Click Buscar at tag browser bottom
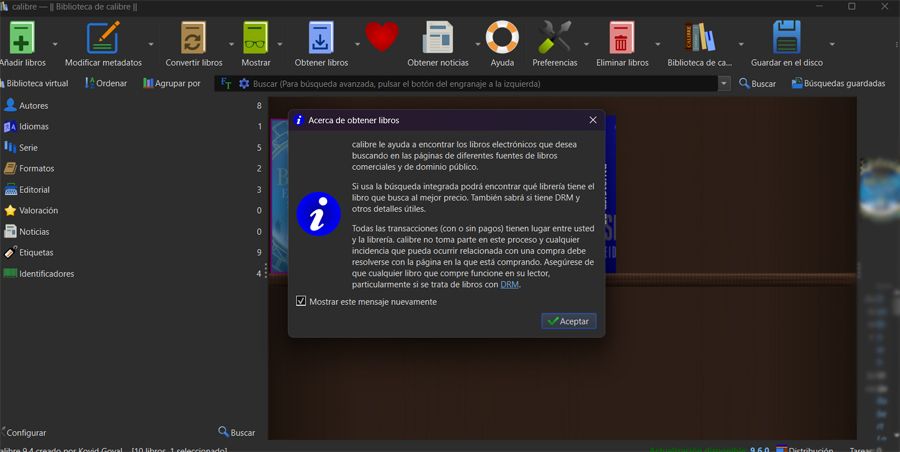Viewport: 900px width, 452px height. [236, 432]
